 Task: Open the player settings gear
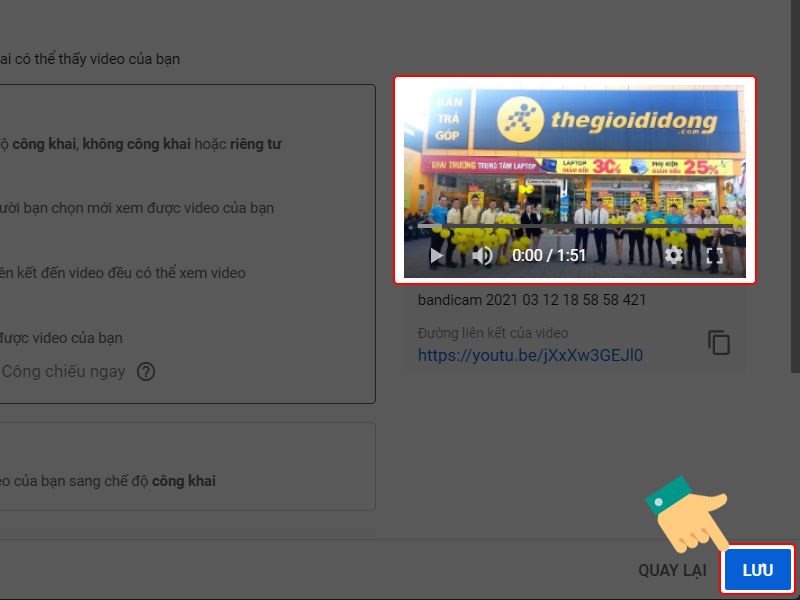click(x=675, y=255)
